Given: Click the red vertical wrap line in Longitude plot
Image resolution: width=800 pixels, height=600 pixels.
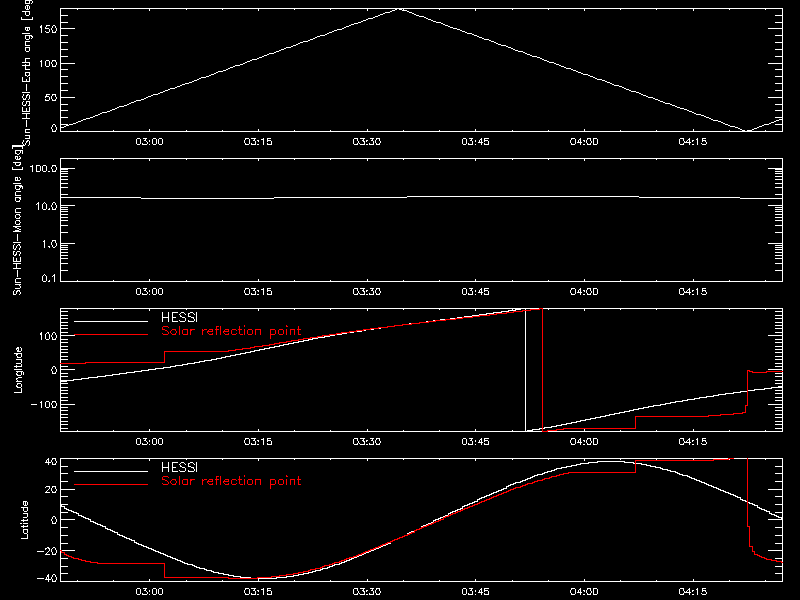Looking at the screenshot, I should [x=542, y=370].
